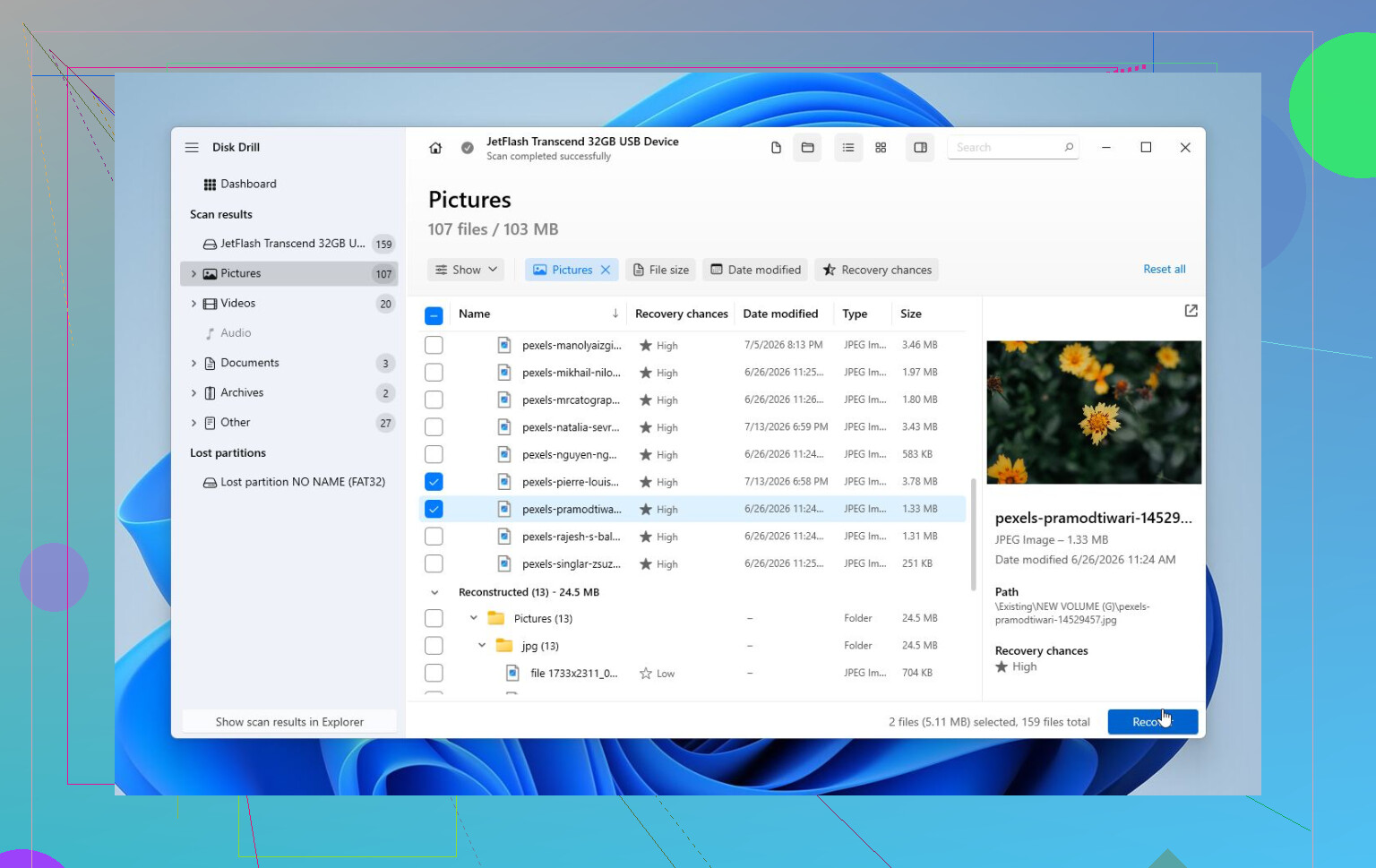Click the Lost partition drive icon
Image resolution: width=1376 pixels, height=868 pixels.
[210, 482]
